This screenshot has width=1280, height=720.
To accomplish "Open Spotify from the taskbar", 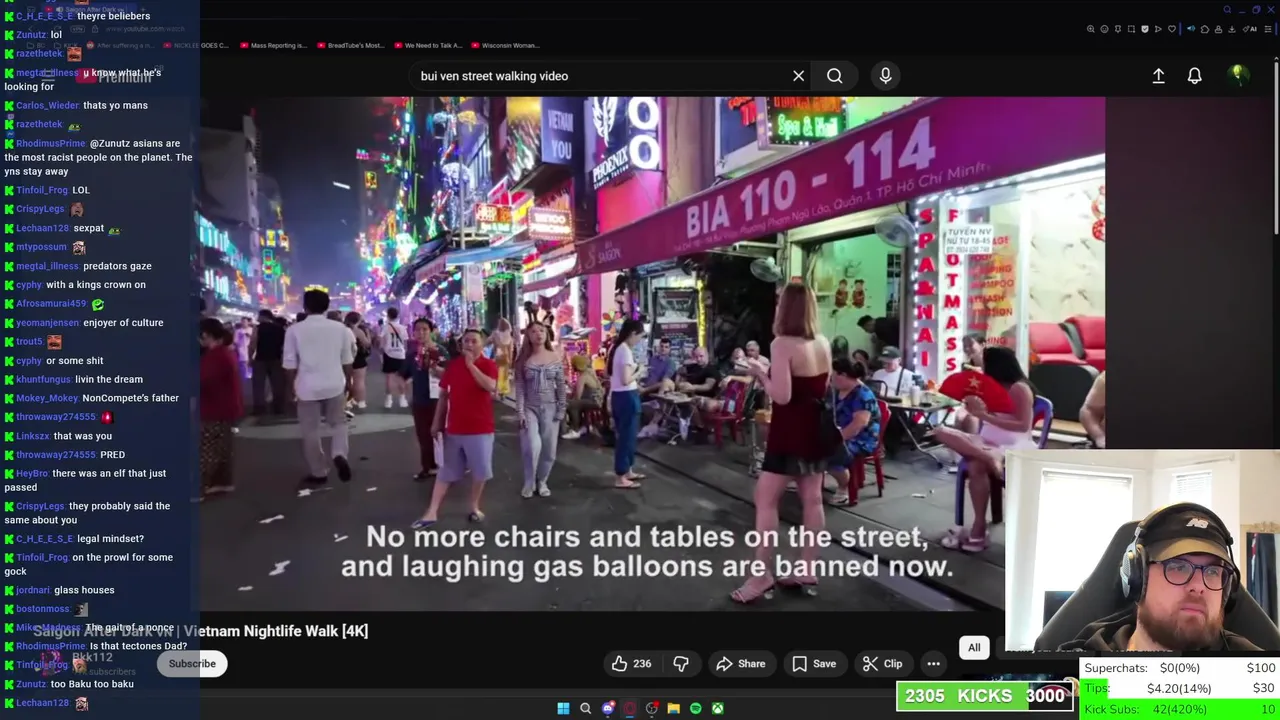I will pos(696,709).
